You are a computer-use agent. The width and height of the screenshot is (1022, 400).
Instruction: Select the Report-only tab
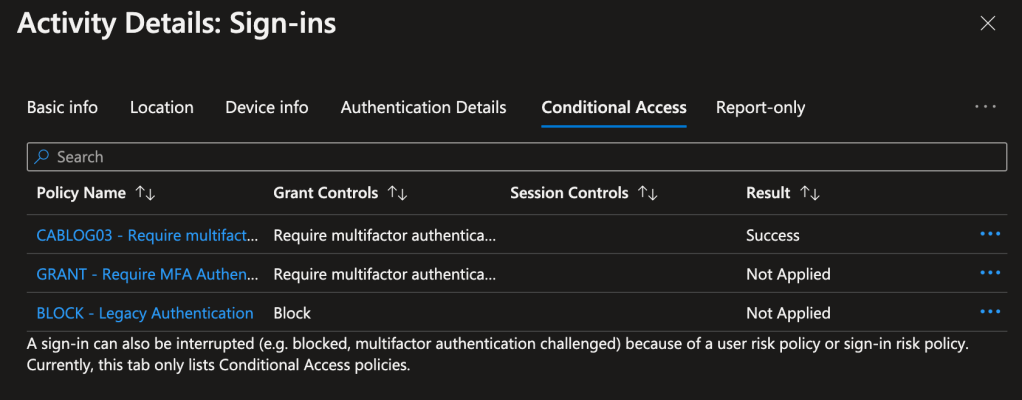[760, 107]
